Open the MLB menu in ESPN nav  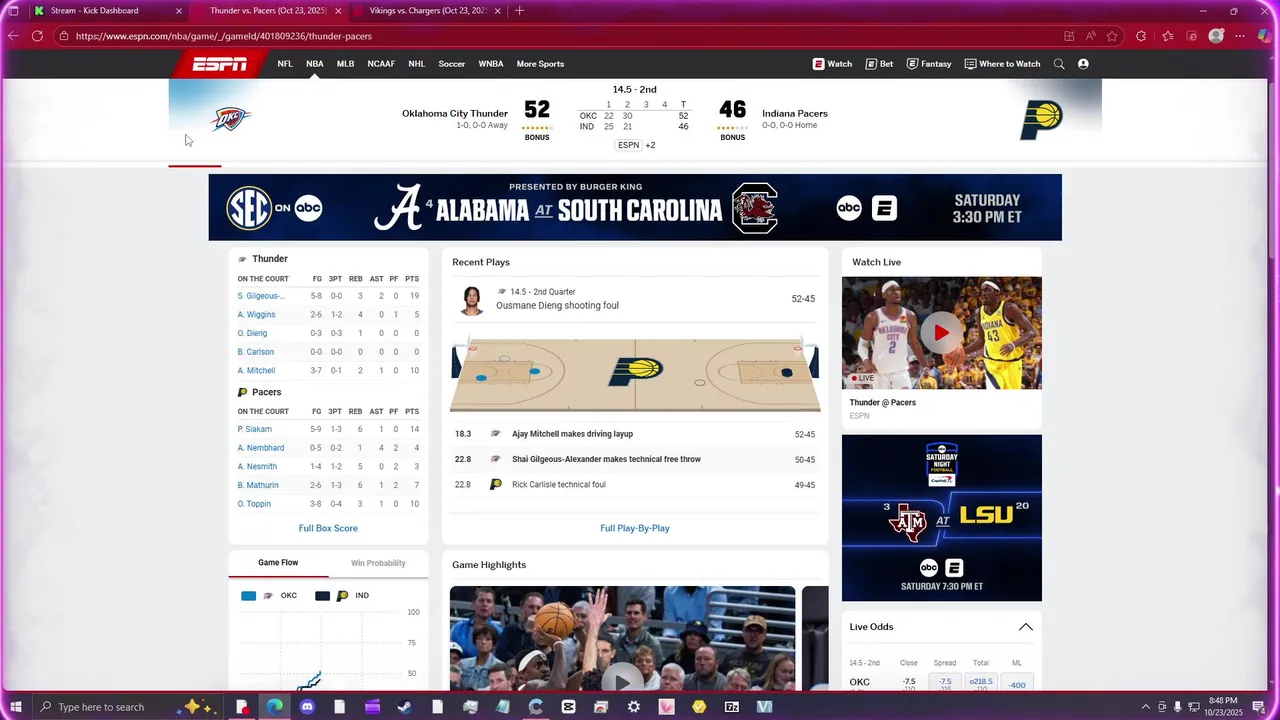(345, 64)
